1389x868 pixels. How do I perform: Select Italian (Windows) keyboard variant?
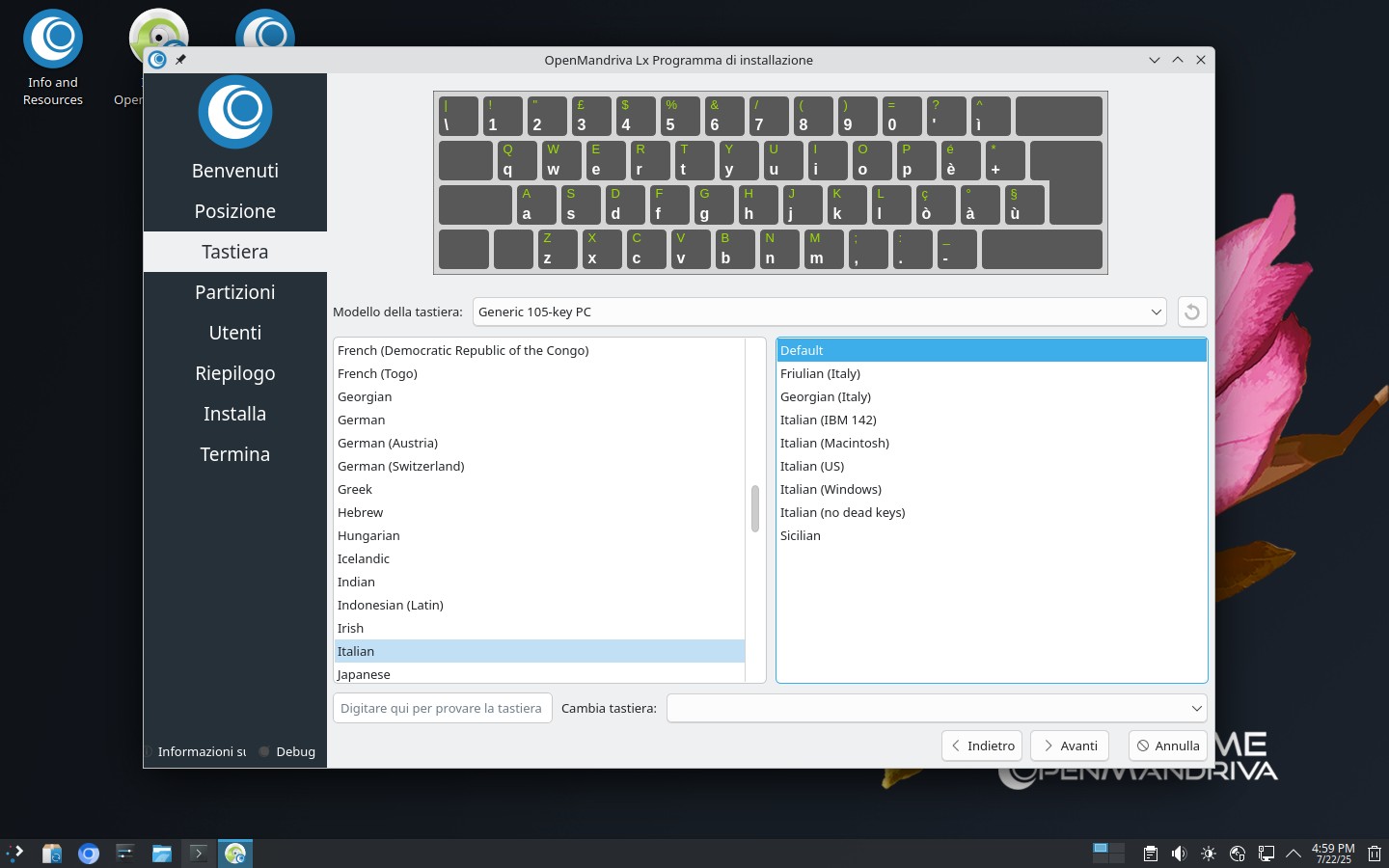(x=831, y=489)
